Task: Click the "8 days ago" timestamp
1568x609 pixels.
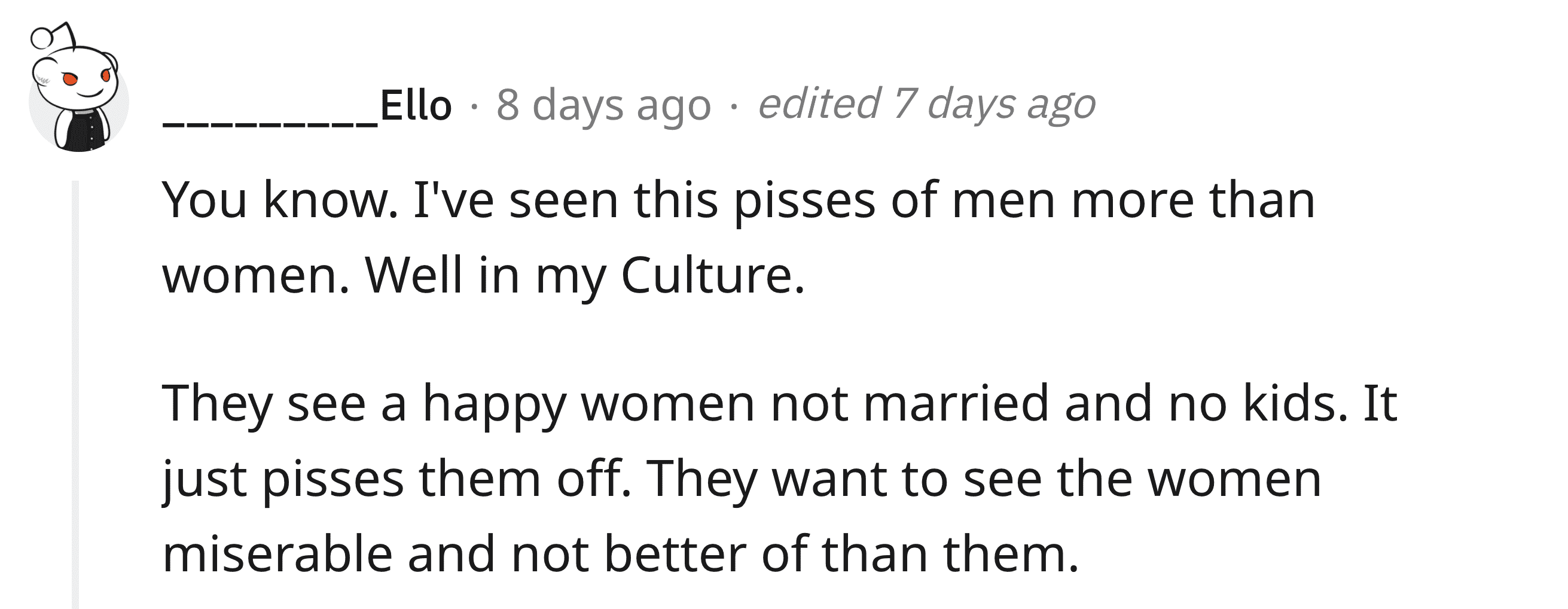Action: click(603, 106)
